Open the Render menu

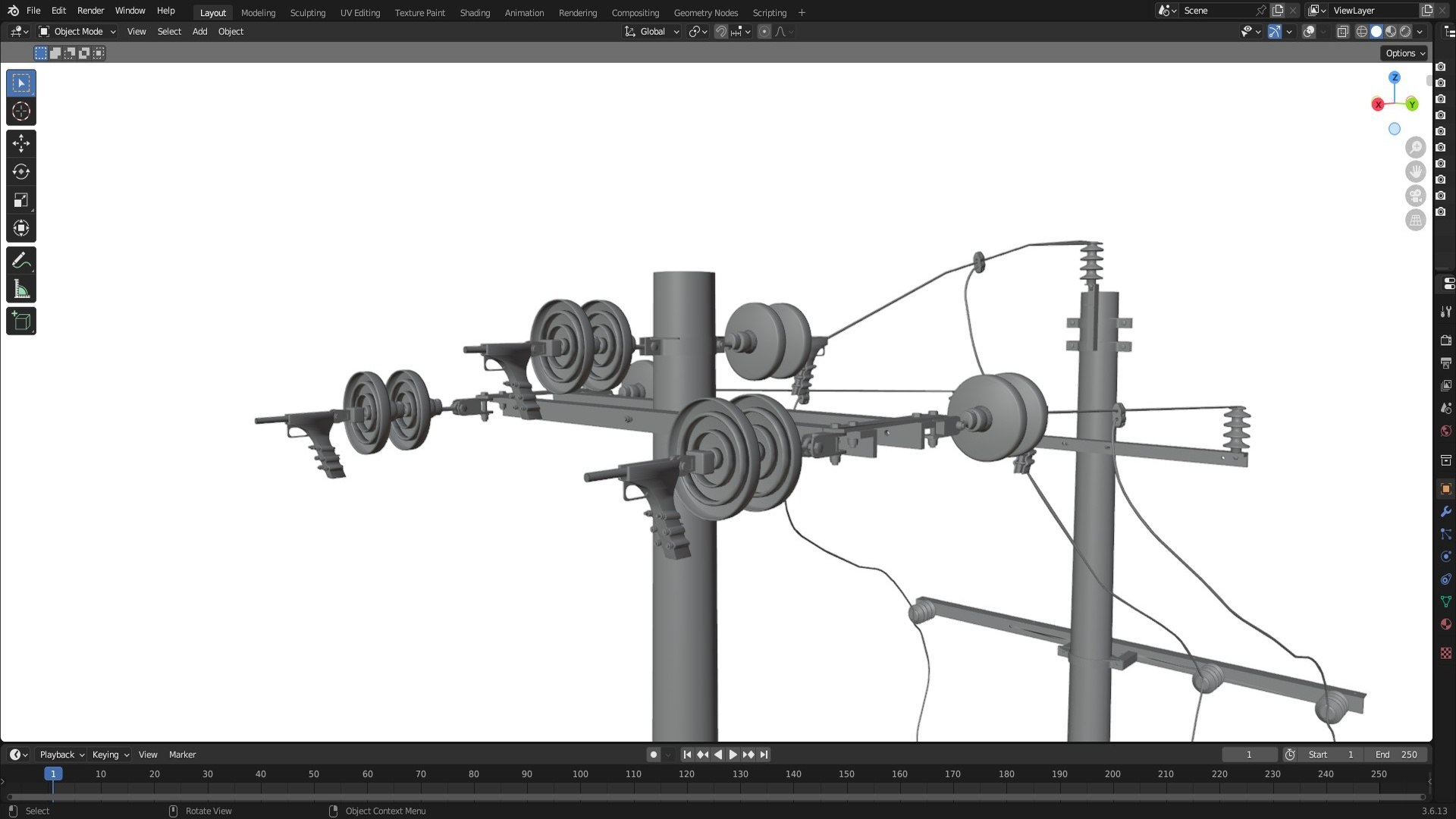click(90, 11)
